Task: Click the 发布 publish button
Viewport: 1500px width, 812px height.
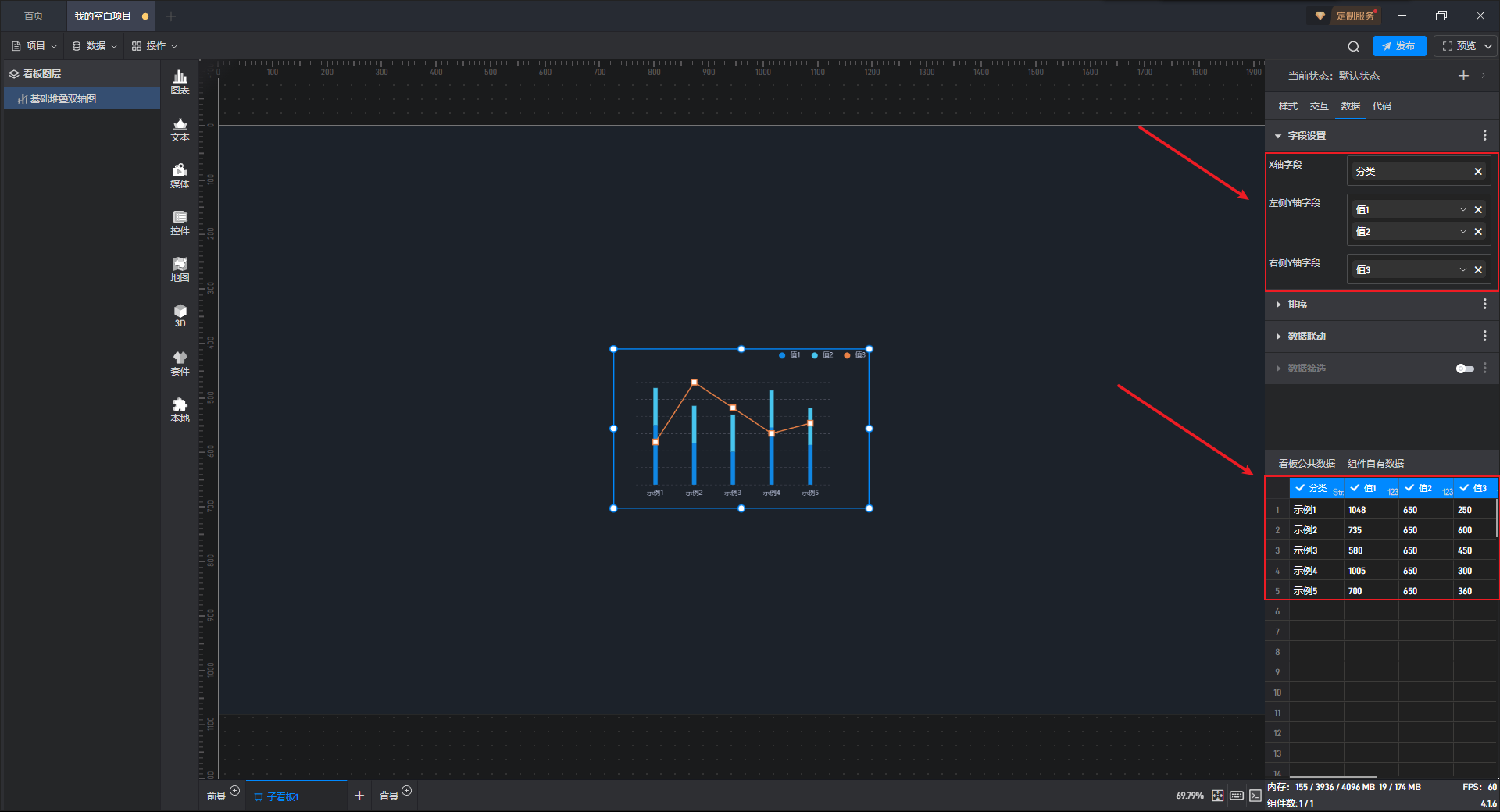Action: coord(1399,46)
